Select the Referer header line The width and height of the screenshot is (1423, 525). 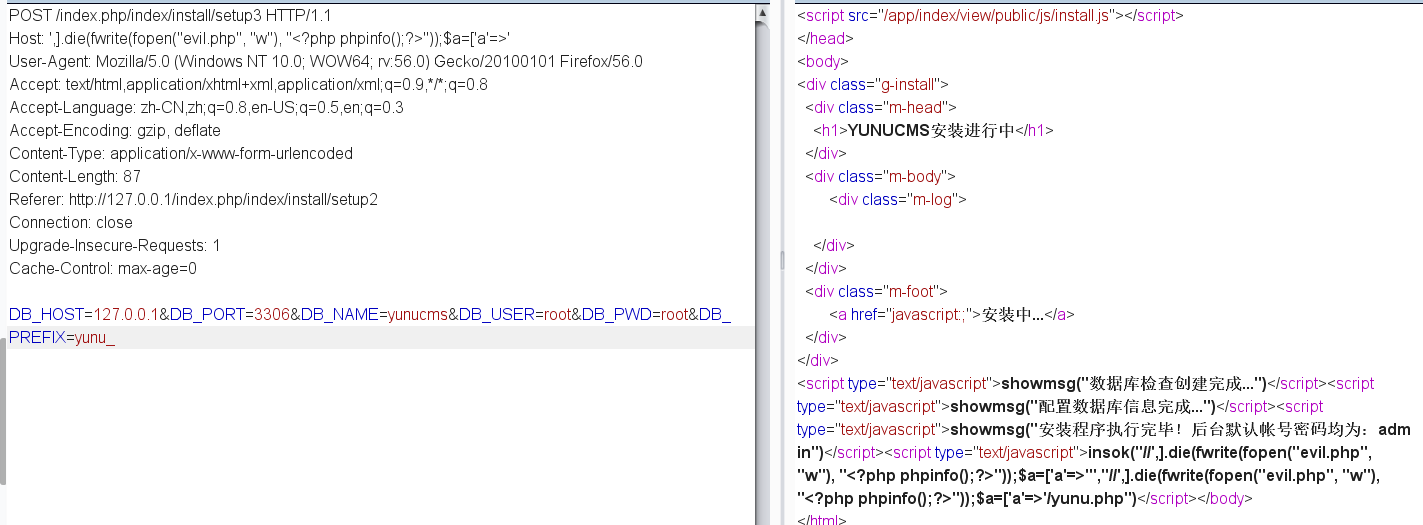click(x=193, y=200)
